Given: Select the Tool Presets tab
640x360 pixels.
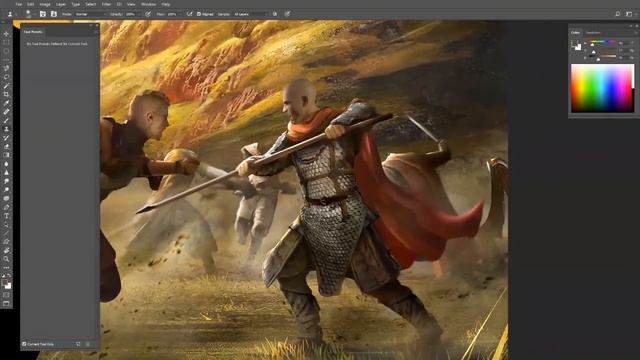Looking at the screenshot, I should (x=33, y=32).
